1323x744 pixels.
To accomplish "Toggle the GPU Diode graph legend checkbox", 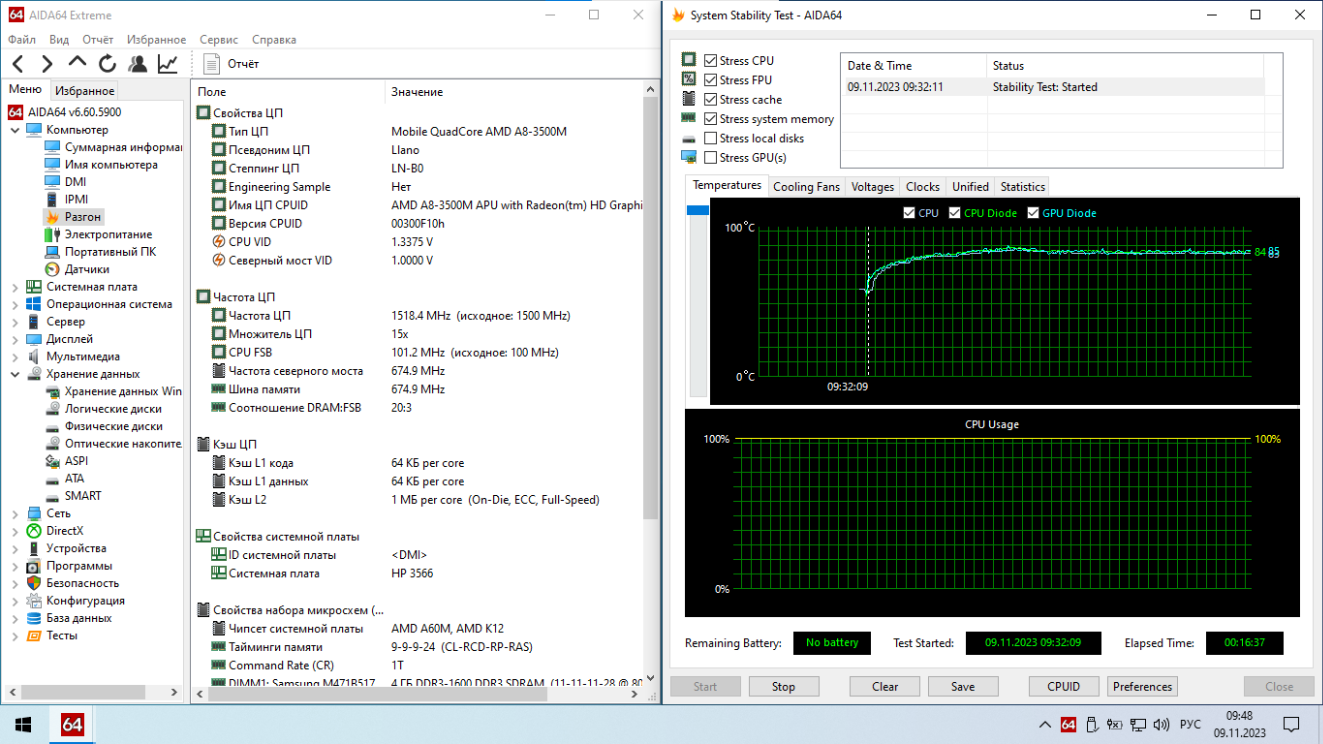I will tap(1033, 213).
